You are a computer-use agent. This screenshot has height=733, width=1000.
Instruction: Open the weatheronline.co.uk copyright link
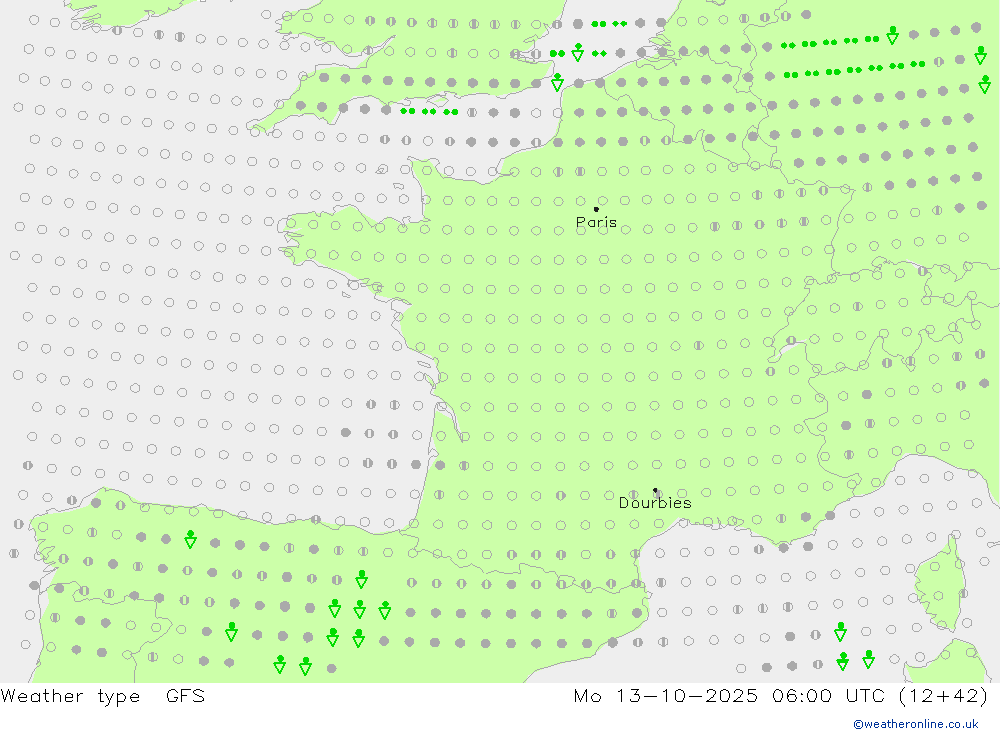pos(916,724)
